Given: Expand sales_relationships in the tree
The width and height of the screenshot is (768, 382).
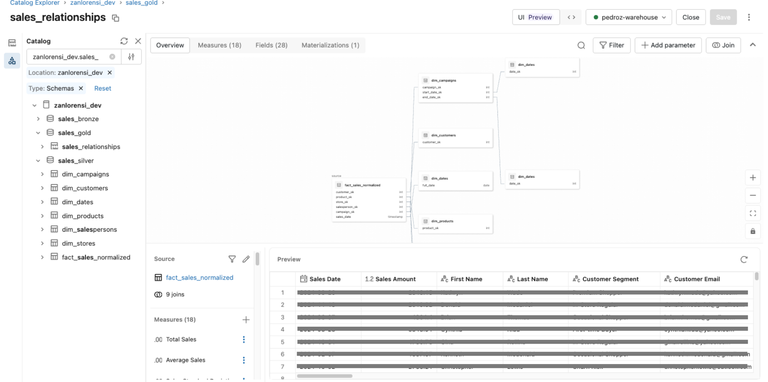Looking at the screenshot, I should click(42, 146).
